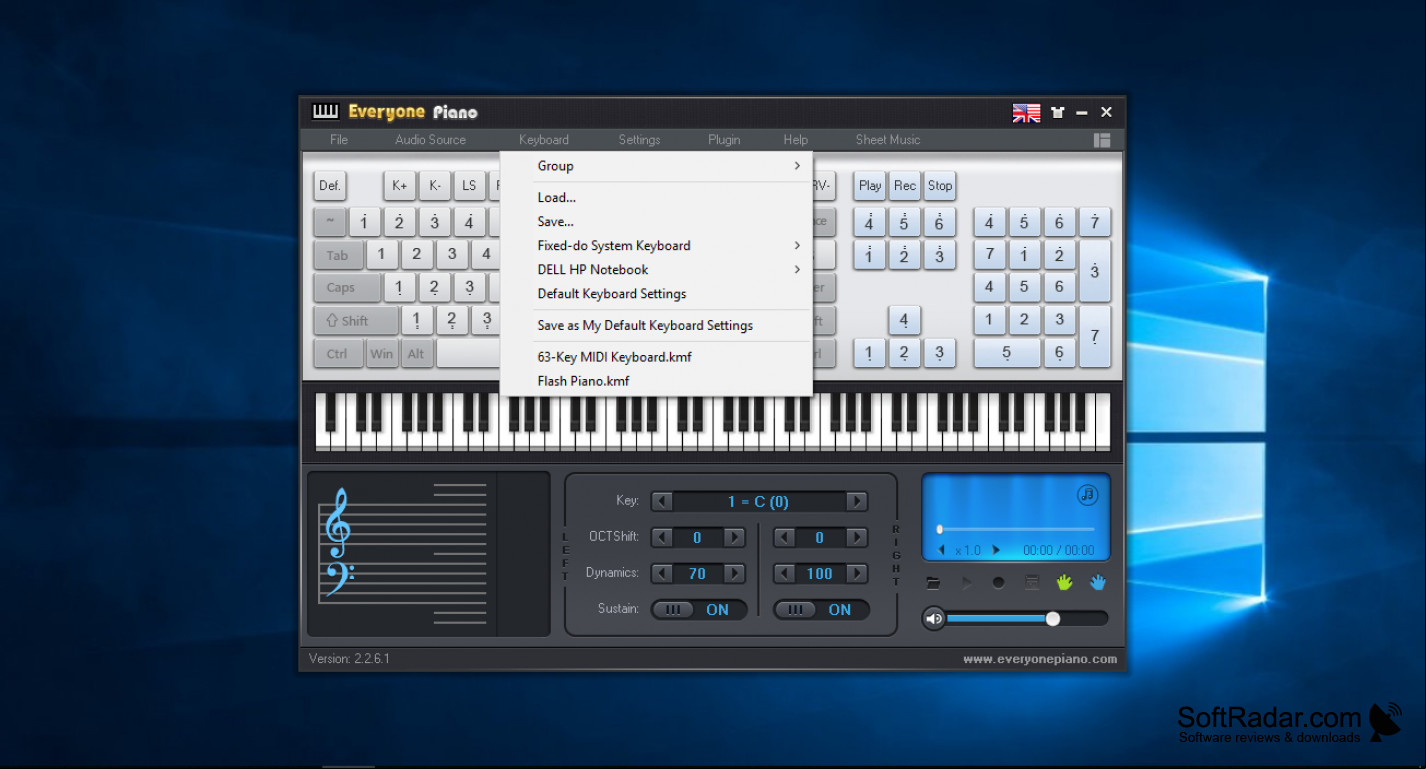Click the Def. button
This screenshot has width=1426, height=769.
point(330,186)
